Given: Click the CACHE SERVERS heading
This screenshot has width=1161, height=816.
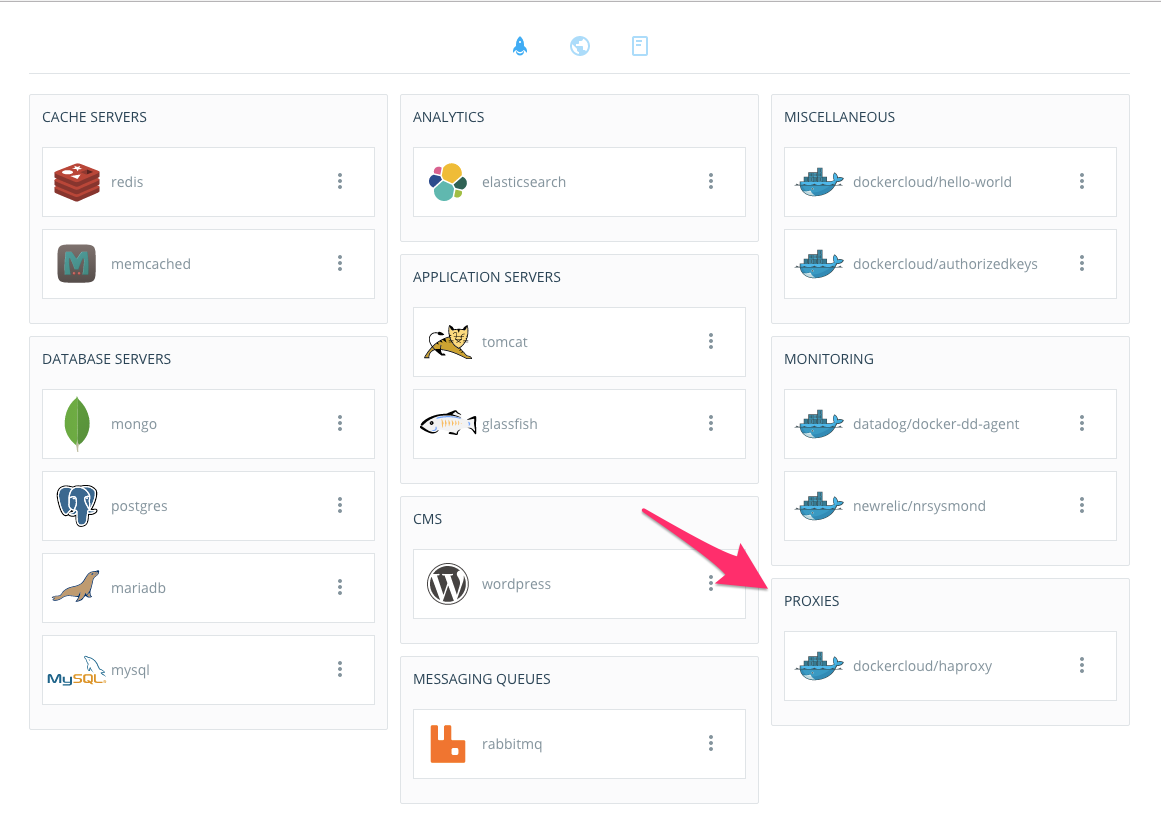Looking at the screenshot, I should [94, 117].
